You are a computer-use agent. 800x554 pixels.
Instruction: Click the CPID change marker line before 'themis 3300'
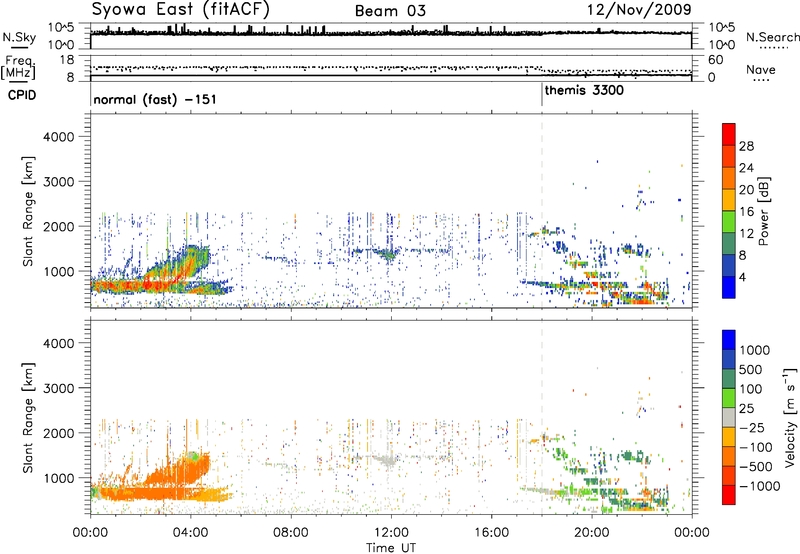click(542, 95)
